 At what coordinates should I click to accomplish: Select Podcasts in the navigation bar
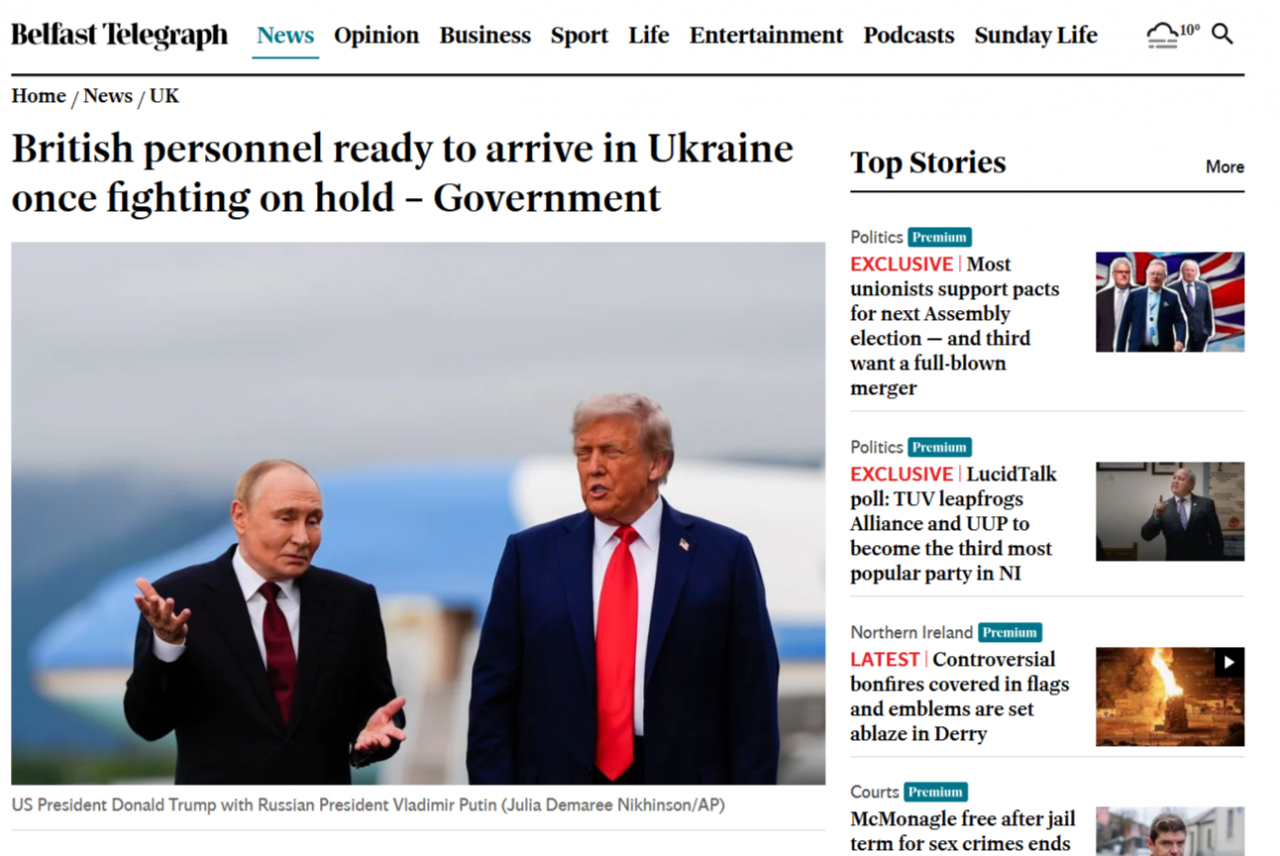pos(909,35)
